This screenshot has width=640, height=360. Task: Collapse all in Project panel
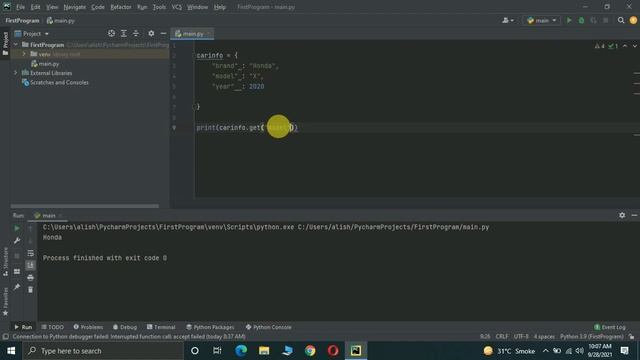point(136,33)
